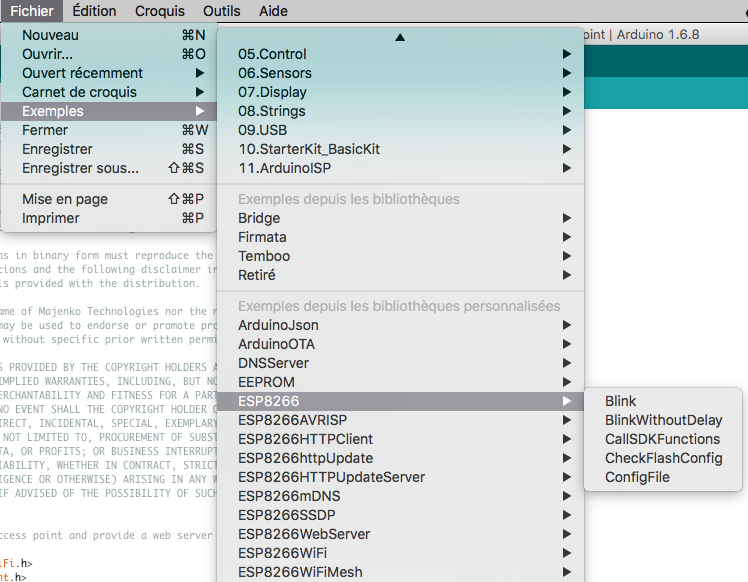Click Enregistrer menu item
This screenshot has height=582, width=748.
tap(109, 149)
